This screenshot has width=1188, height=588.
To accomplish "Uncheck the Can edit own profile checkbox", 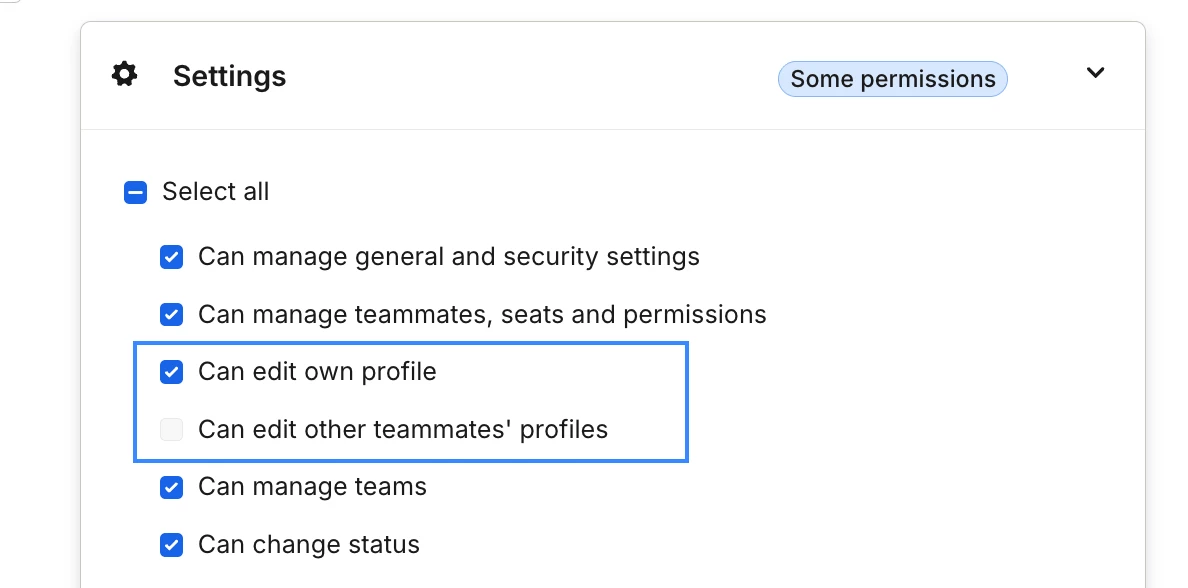I will point(171,372).
